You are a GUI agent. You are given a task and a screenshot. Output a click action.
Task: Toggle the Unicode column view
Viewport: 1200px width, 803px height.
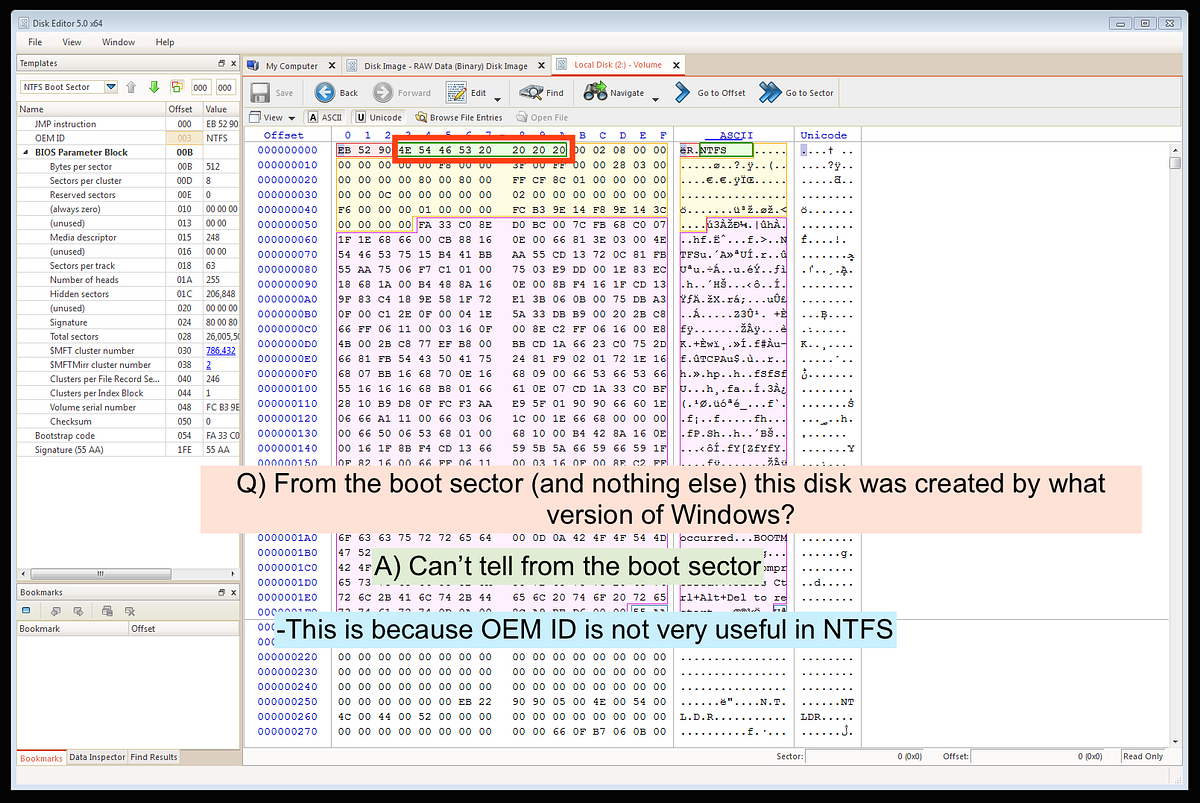[x=379, y=117]
